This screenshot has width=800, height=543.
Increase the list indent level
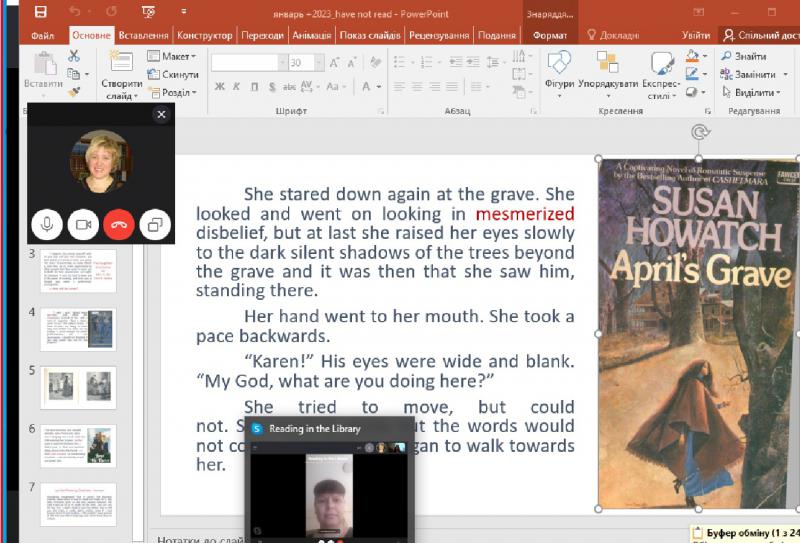(473, 62)
